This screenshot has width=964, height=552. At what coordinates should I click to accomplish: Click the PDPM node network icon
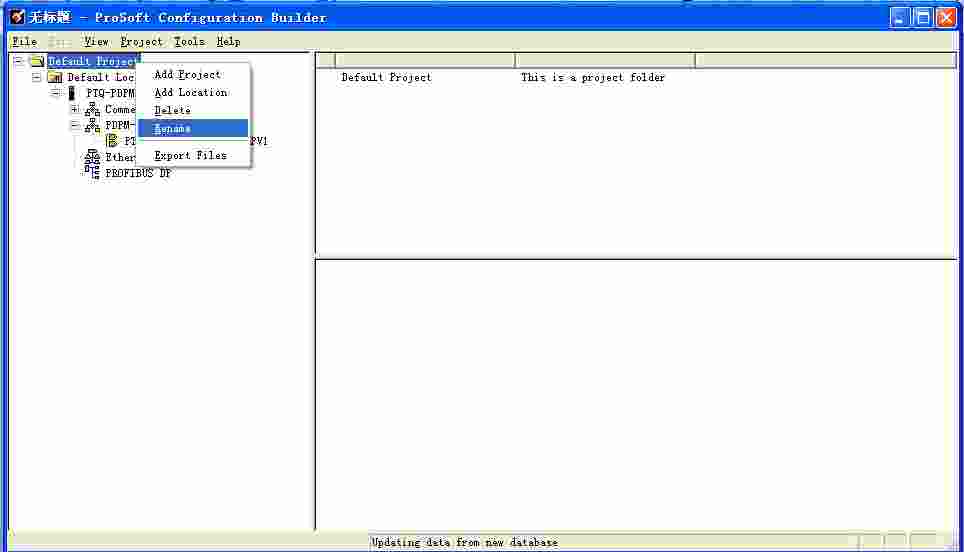pos(92,126)
